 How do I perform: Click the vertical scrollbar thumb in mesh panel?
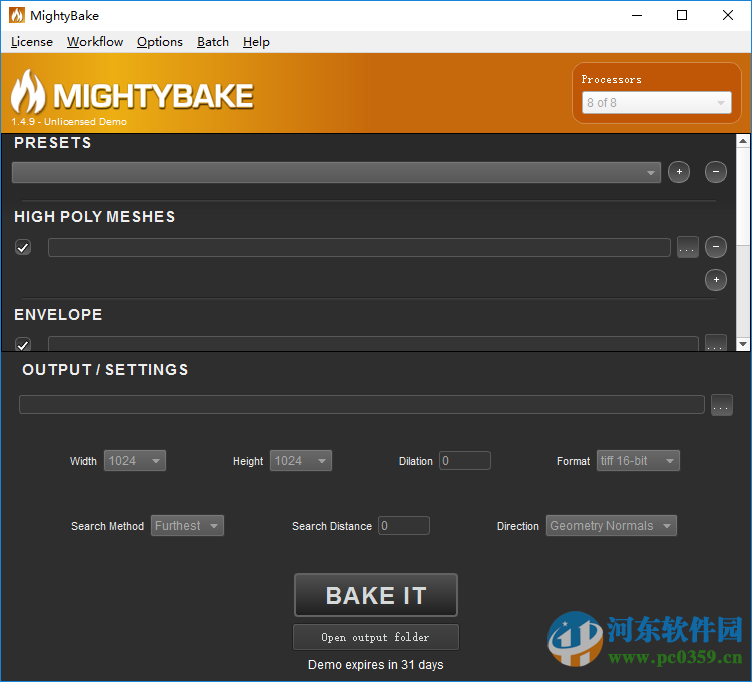coord(743,196)
